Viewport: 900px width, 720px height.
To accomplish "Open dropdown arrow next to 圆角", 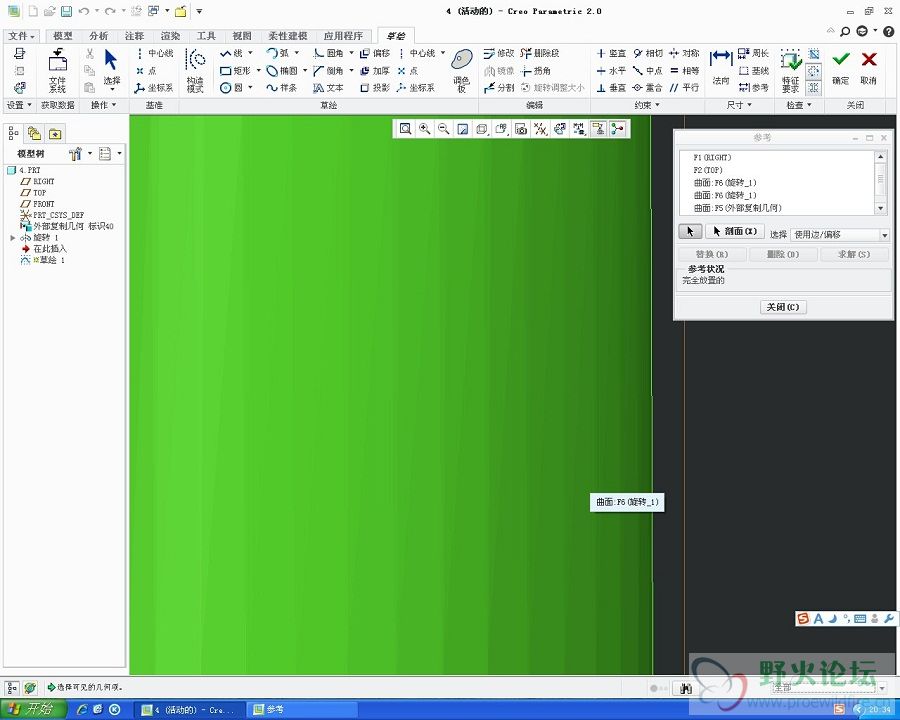I will [x=351, y=53].
